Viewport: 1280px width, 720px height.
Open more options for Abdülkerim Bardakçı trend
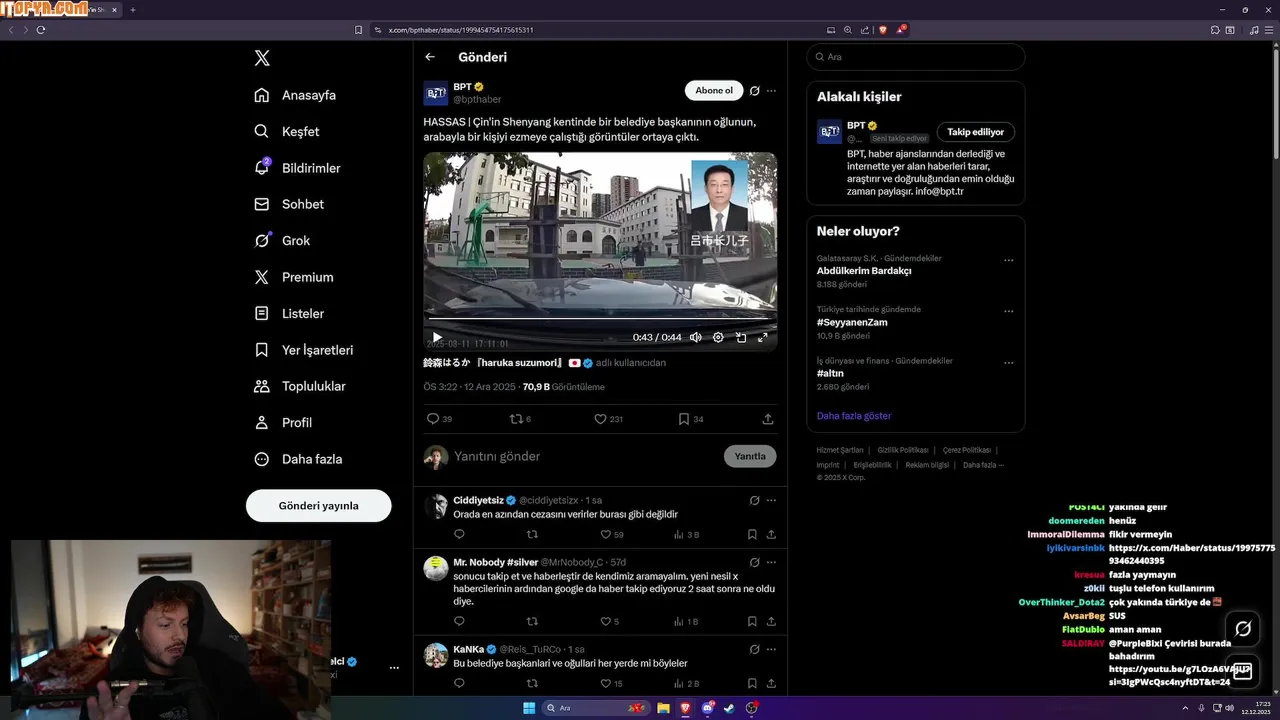[x=1008, y=260]
